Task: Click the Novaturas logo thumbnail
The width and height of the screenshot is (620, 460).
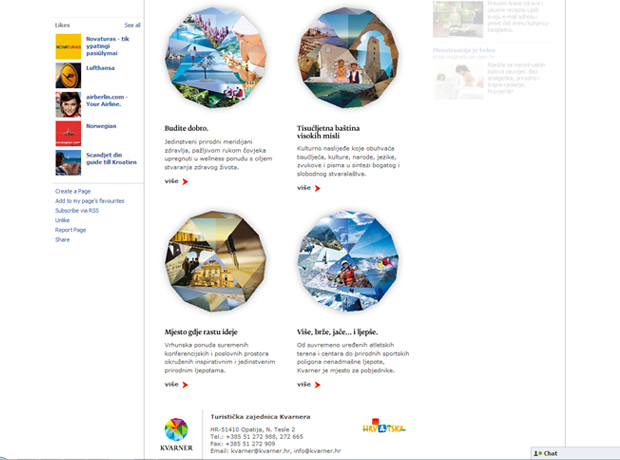Action: click(x=68, y=47)
